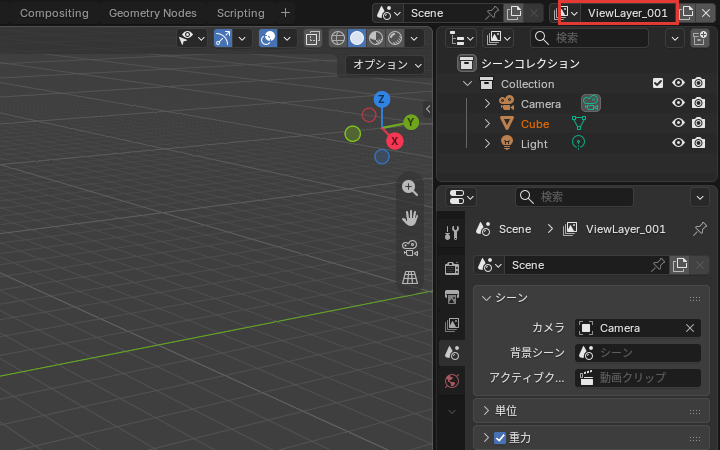
Task: Create a new scene from top bar
Action: point(513,13)
